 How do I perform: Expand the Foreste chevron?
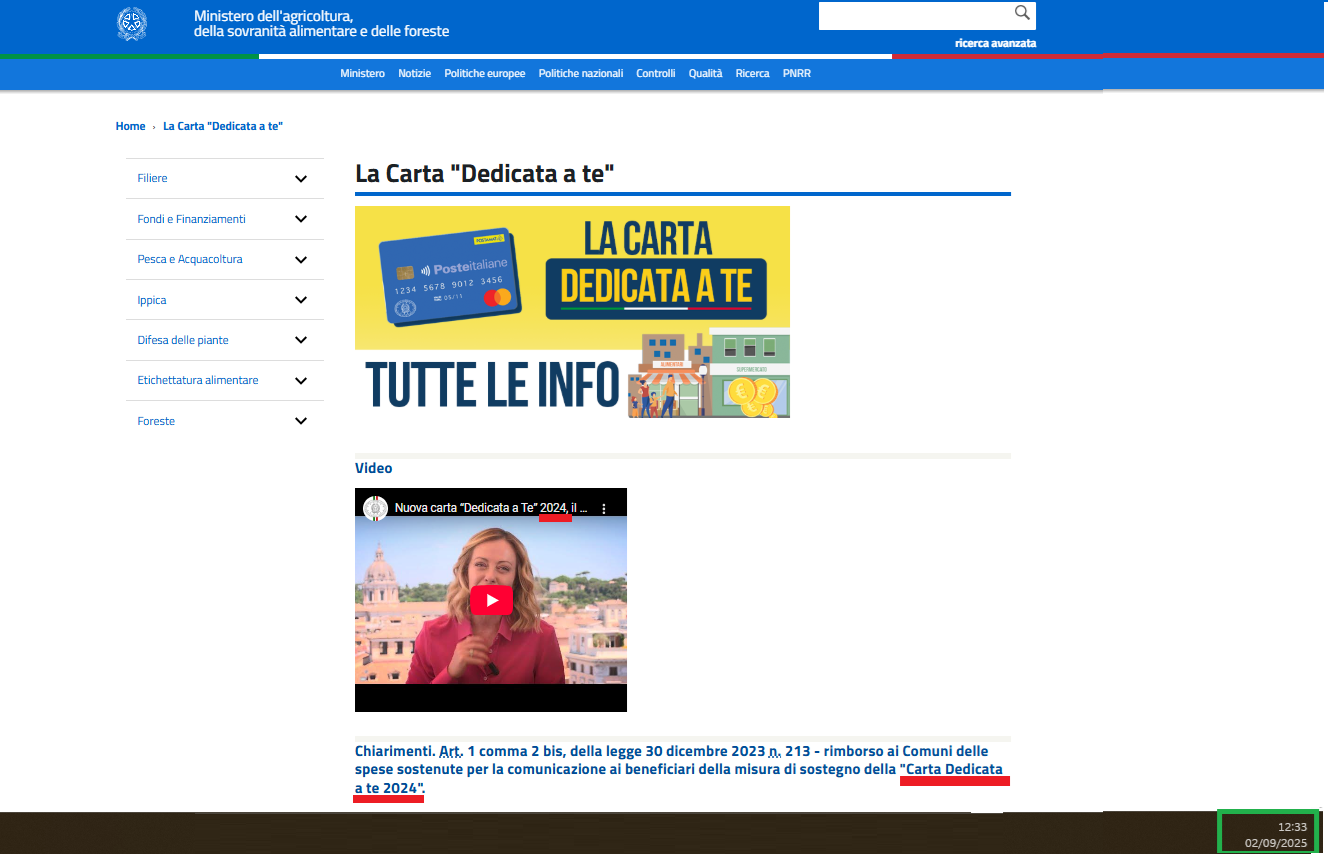coord(301,421)
